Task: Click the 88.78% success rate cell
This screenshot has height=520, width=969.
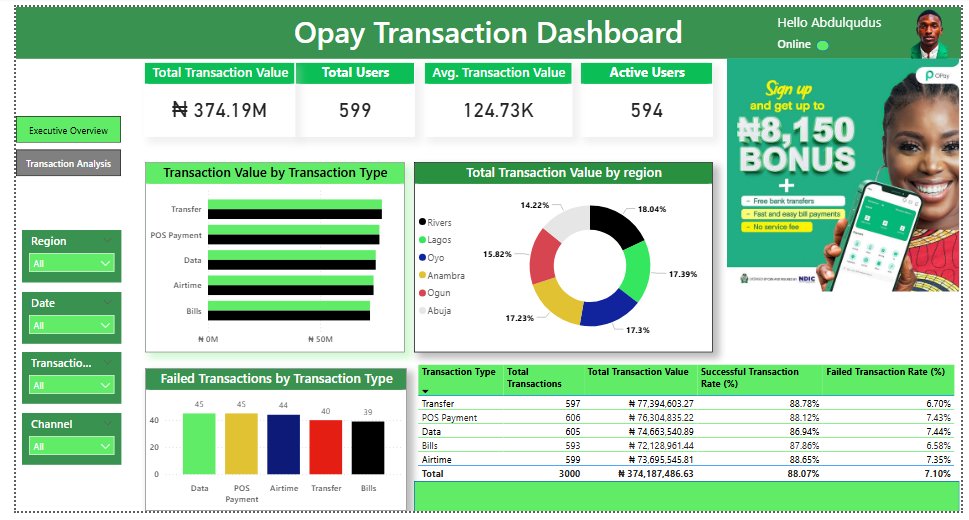Action: (804, 404)
